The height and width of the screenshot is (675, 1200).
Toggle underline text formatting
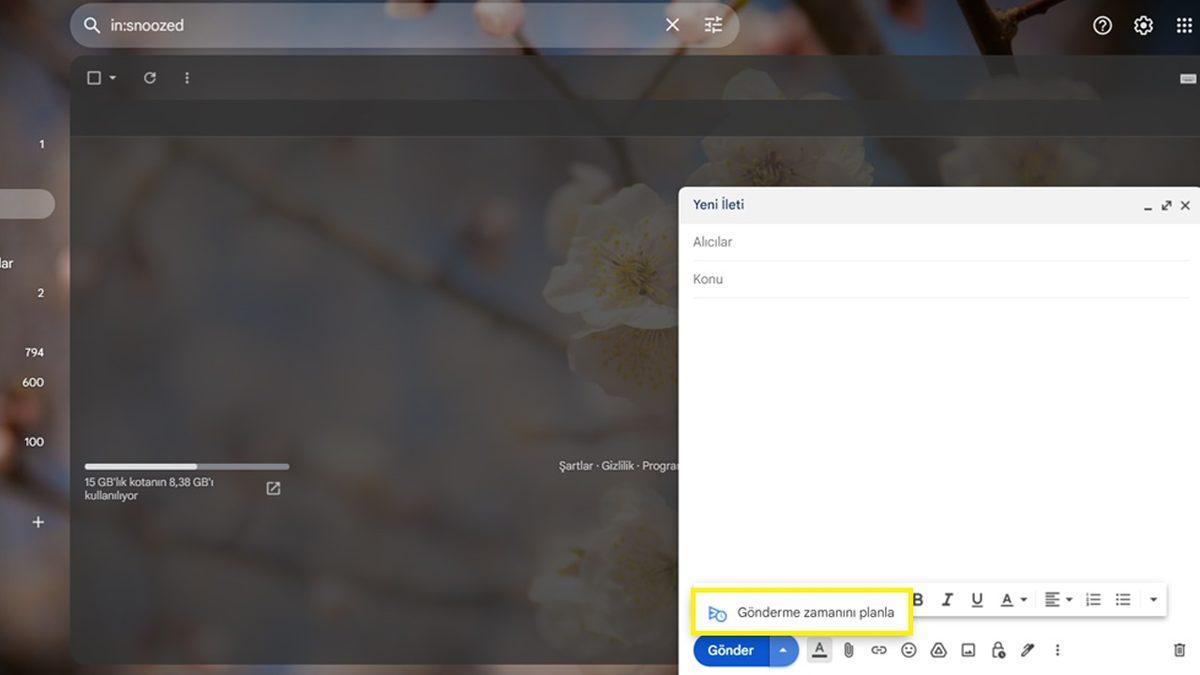point(977,599)
